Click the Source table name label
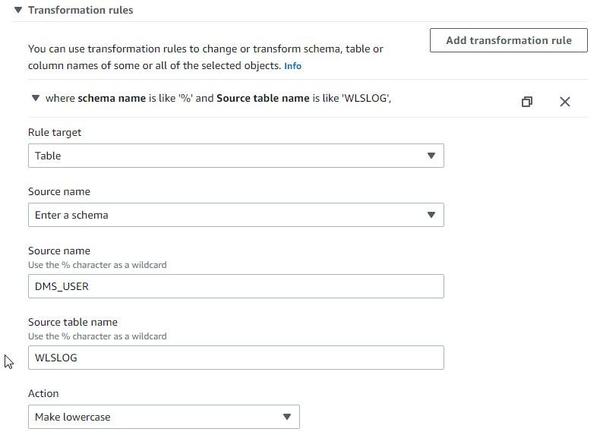600x435 pixels. coord(73,322)
